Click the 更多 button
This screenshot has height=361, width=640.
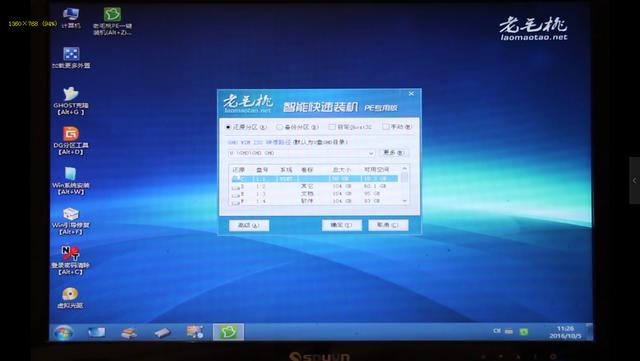click(393, 152)
